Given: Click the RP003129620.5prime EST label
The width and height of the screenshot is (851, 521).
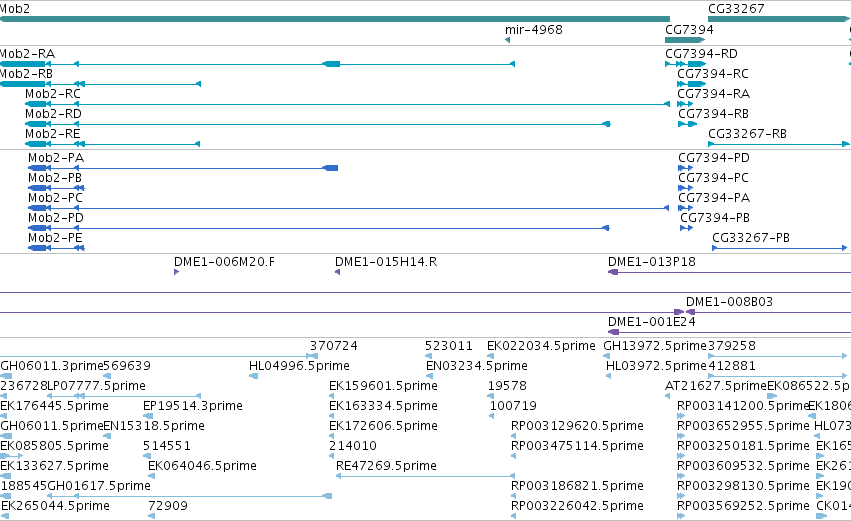Looking at the screenshot, I should click(x=577, y=427).
